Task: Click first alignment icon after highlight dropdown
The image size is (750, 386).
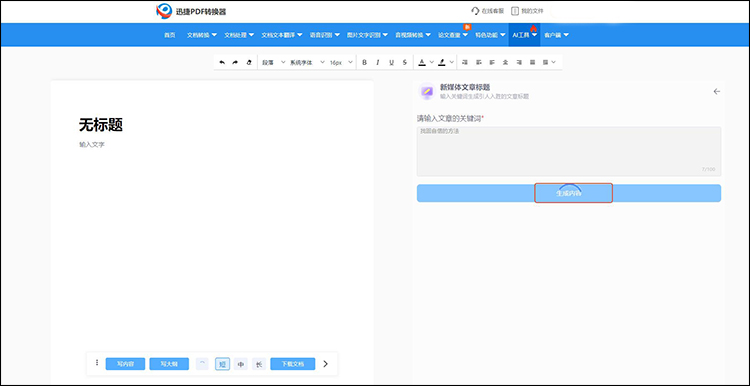Action: point(465,62)
